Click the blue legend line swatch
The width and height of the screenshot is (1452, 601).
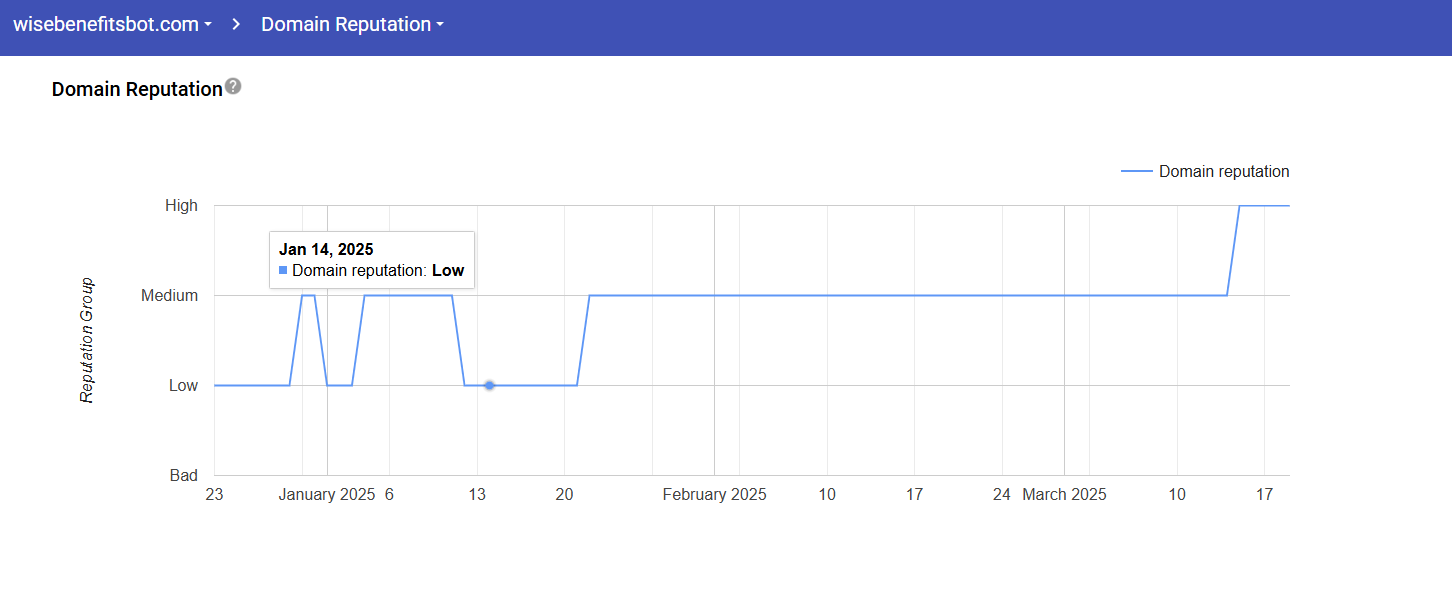[1136, 172]
